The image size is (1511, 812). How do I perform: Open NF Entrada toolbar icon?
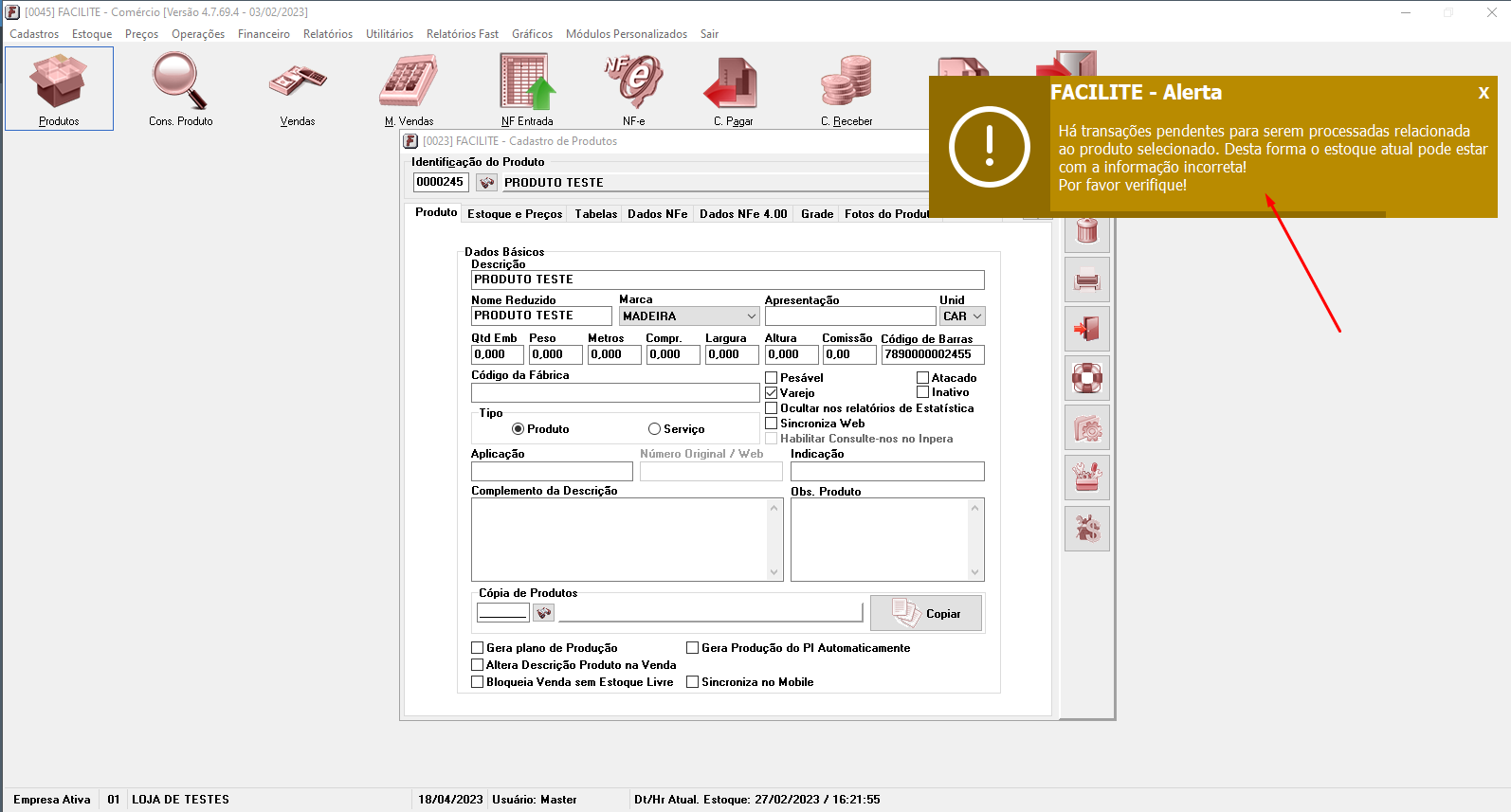(527, 88)
